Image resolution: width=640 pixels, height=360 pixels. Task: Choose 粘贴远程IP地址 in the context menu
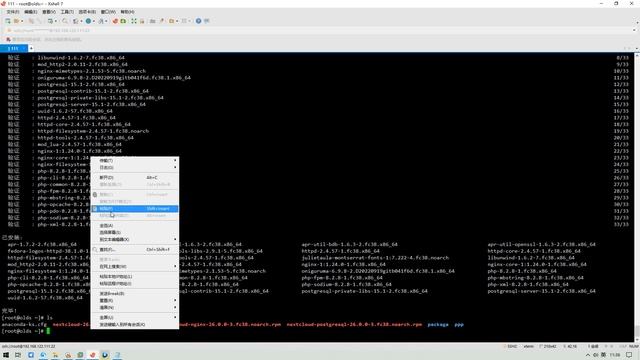click(134, 283)
